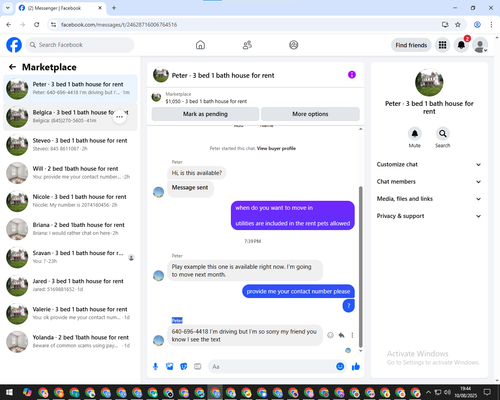Image resolution: width=500 pixels, height=400 pixels.
Task: Open Jared conversation
Action: pos(70,285)
